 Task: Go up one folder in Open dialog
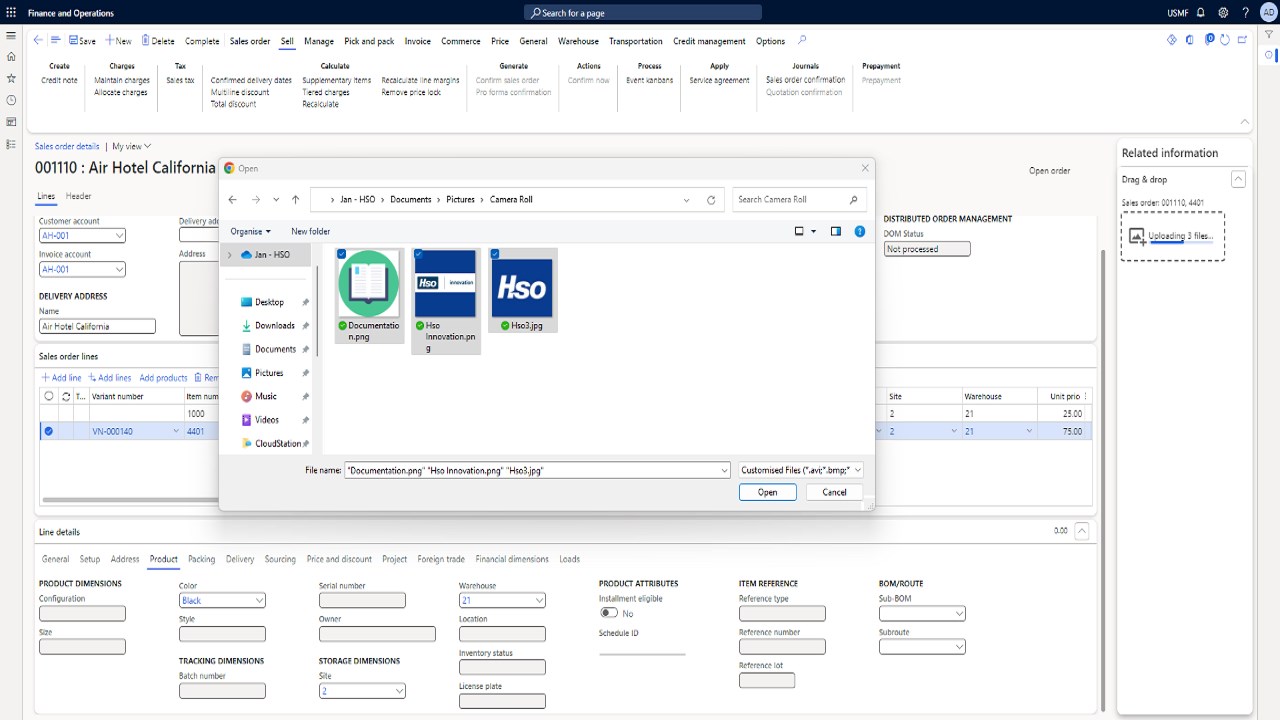click(x=295, y=200)
